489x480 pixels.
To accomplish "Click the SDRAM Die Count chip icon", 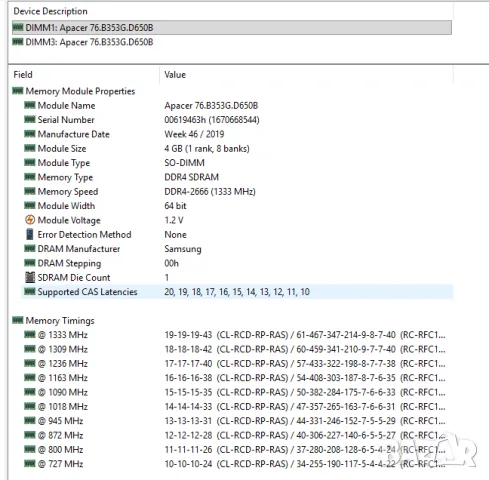I will 30,277.
